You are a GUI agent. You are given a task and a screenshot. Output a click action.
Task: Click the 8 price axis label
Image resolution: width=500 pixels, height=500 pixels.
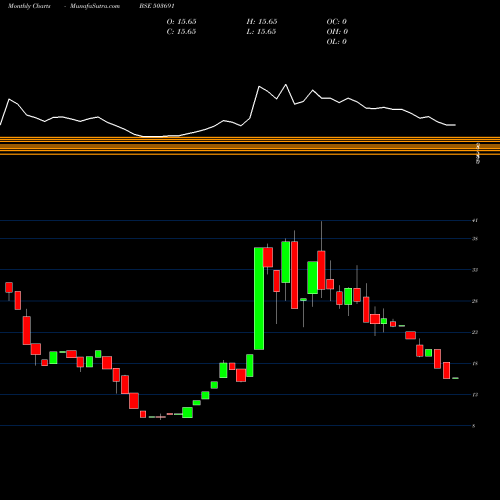coord(474,426)
